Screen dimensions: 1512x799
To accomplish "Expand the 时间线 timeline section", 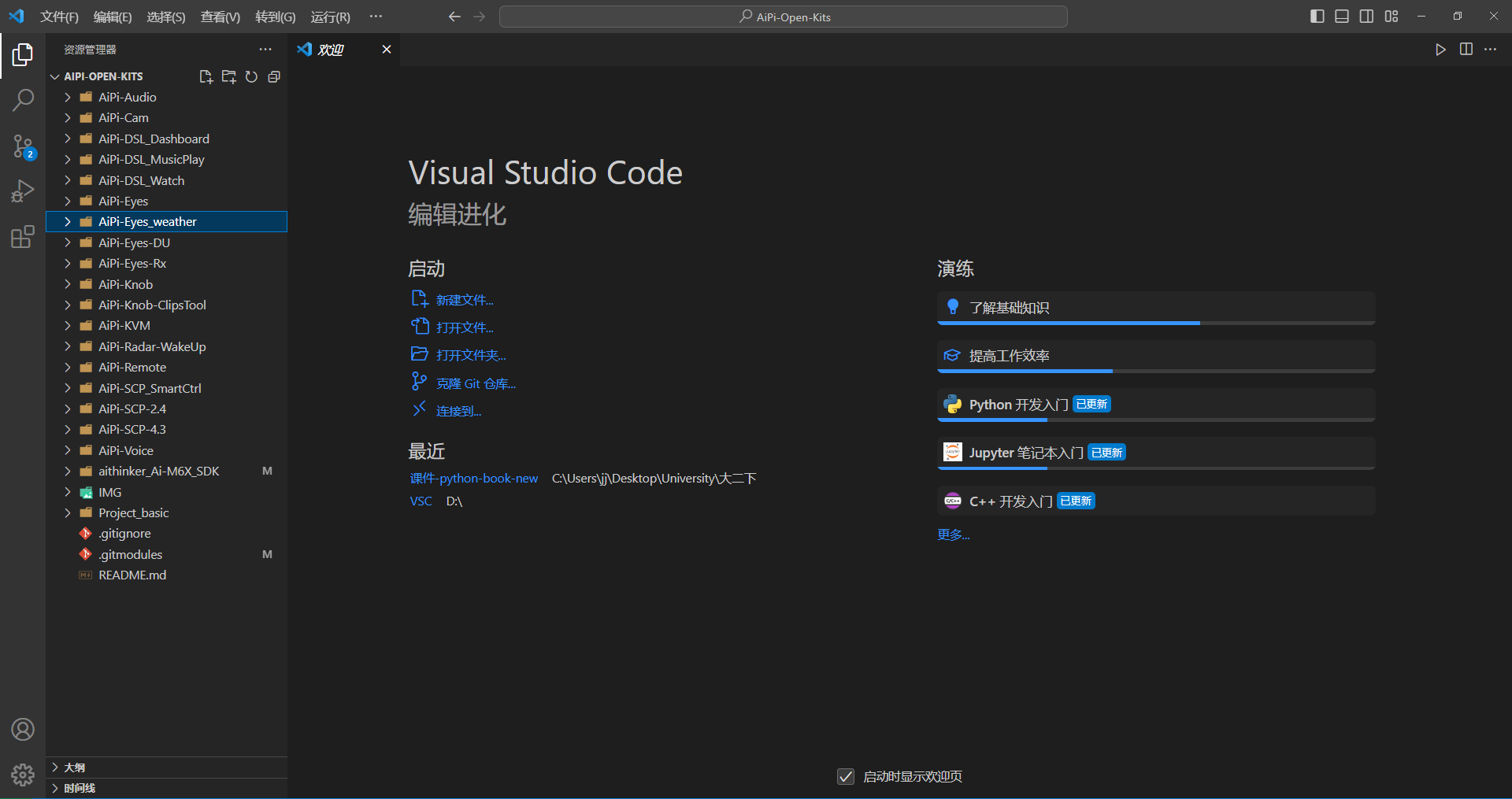I will [x=167, y=788].
